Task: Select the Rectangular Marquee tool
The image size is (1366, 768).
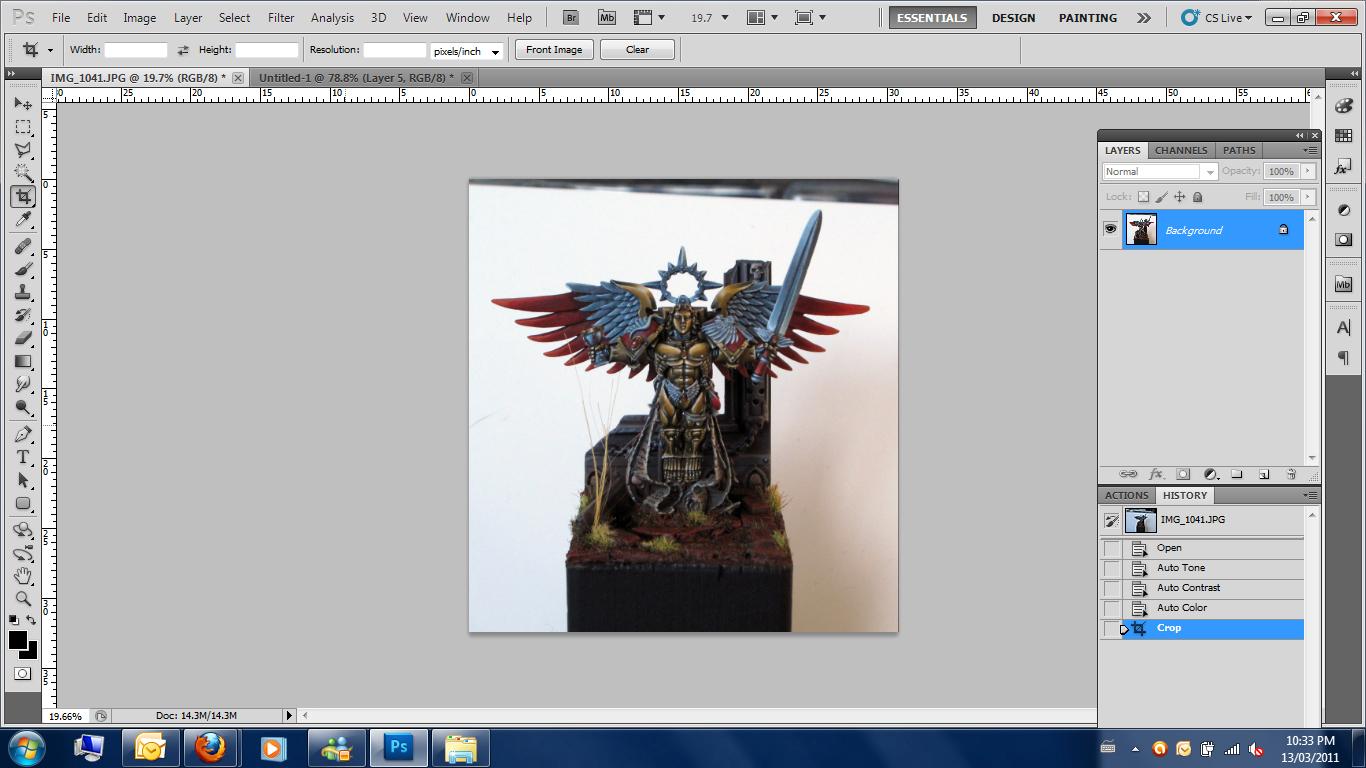Action: point(23,127)
